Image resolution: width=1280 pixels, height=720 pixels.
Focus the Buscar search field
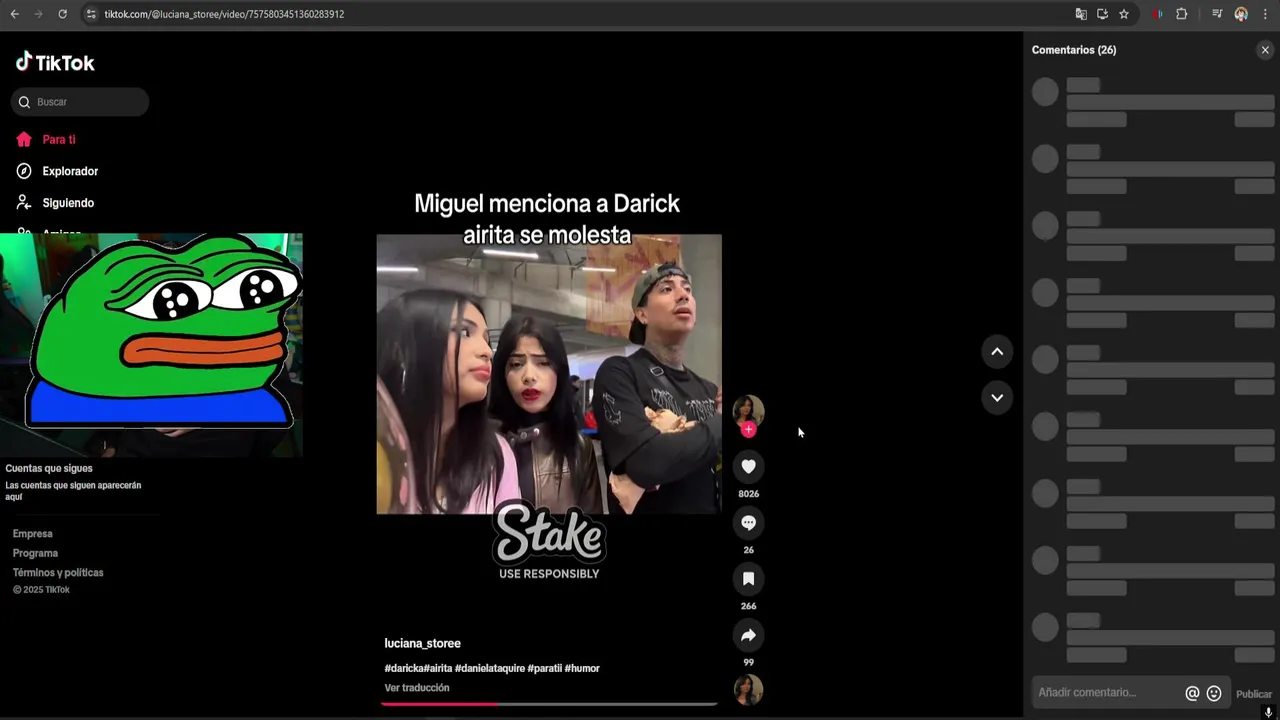coord(80,102)
